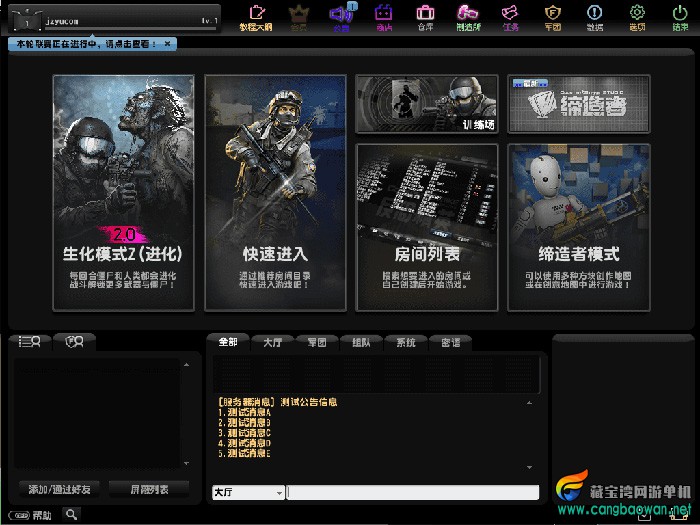Switch to the friends list icon tab
700x525 pixels.
point(30,342)
